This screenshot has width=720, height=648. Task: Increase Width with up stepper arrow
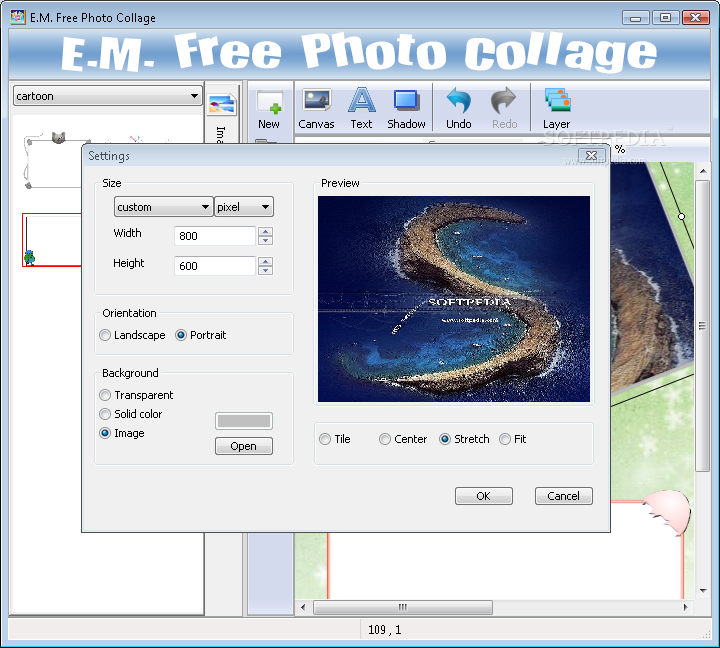[x=265, y=231]
